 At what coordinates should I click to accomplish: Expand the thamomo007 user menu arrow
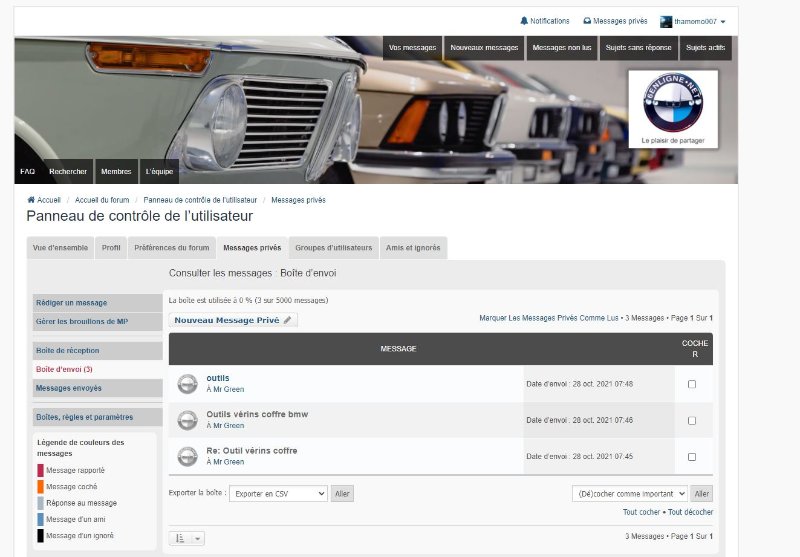(x=723, y=22)
